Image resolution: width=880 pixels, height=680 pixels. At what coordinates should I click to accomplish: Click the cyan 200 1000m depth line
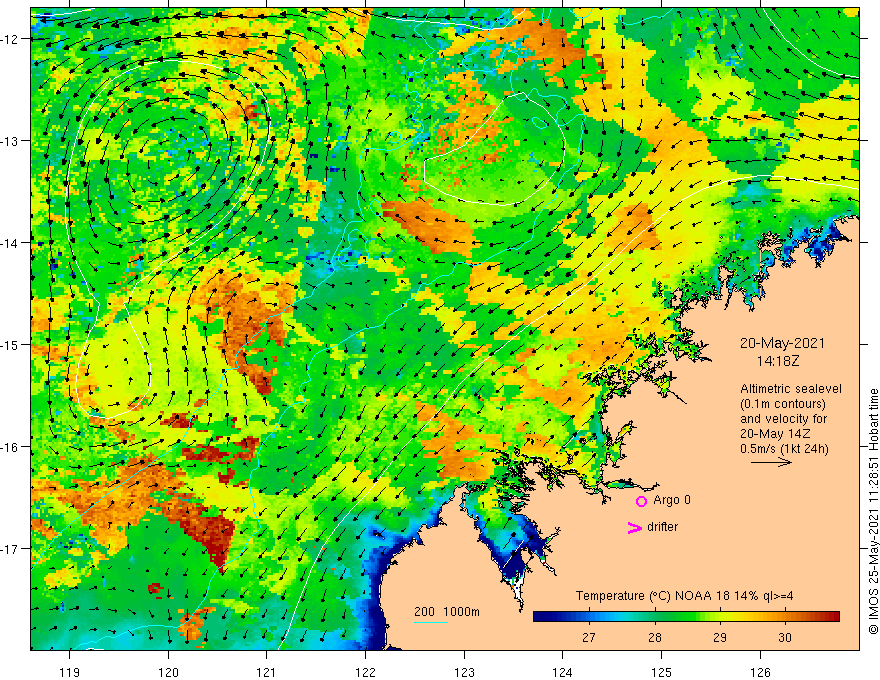431,622
